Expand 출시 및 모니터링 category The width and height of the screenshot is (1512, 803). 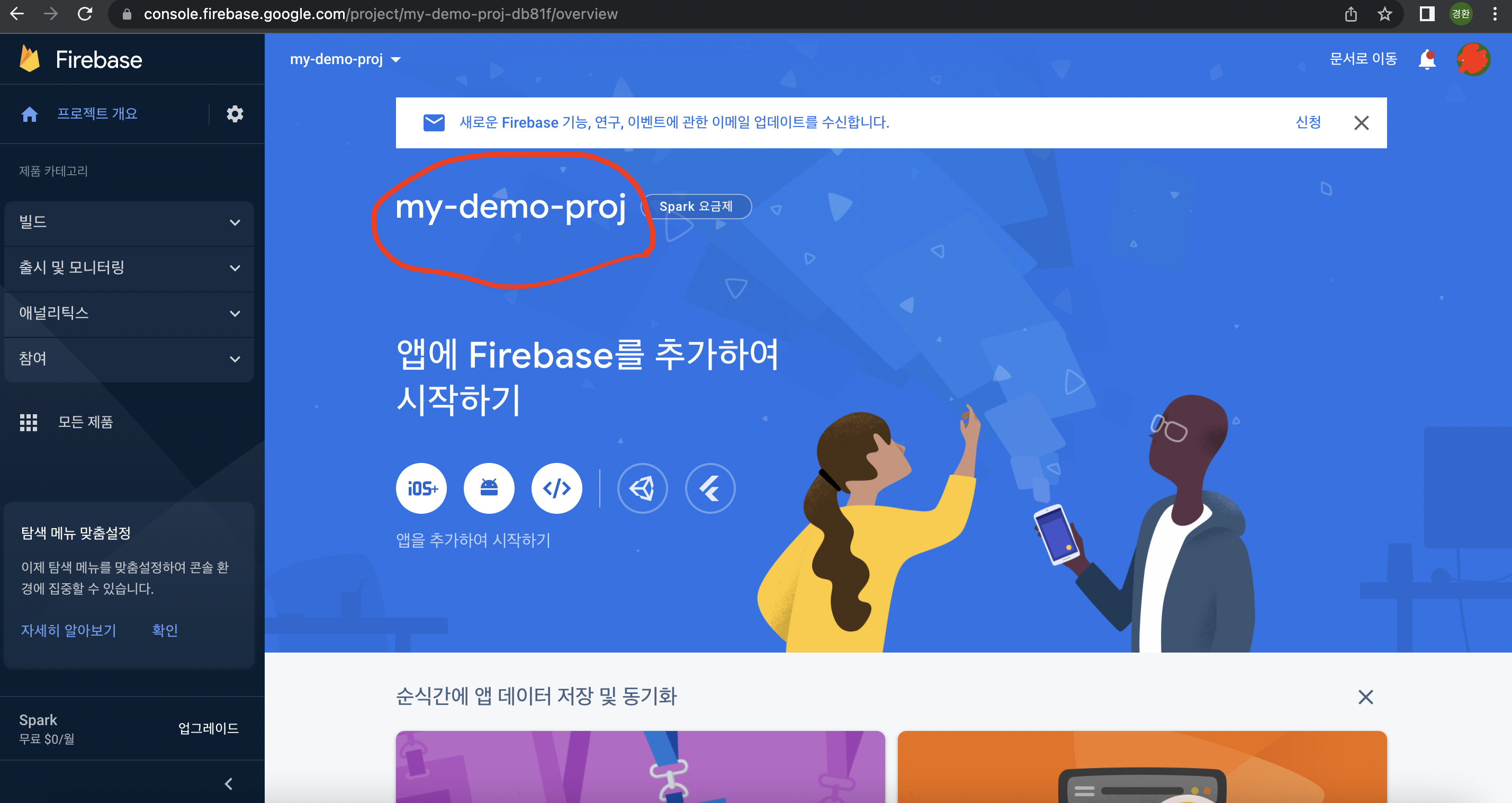(x=129, y=268)
